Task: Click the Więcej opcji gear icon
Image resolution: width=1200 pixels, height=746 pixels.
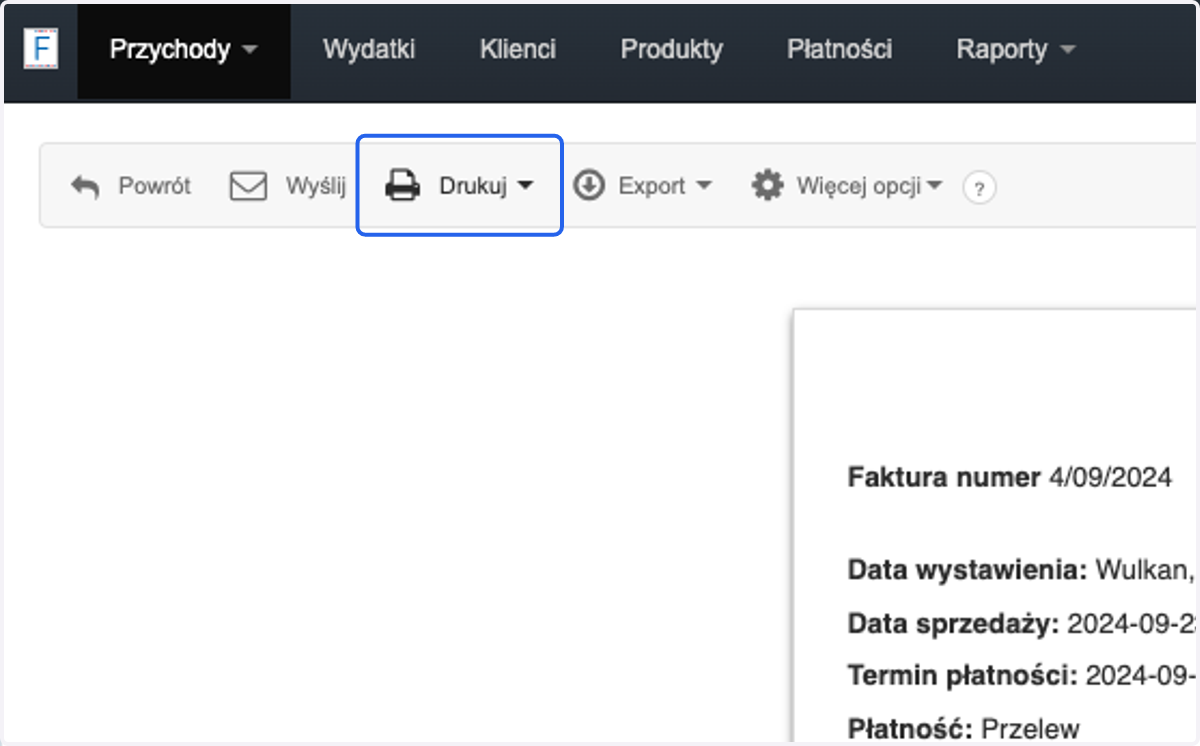Action: (x=768, y=186)
